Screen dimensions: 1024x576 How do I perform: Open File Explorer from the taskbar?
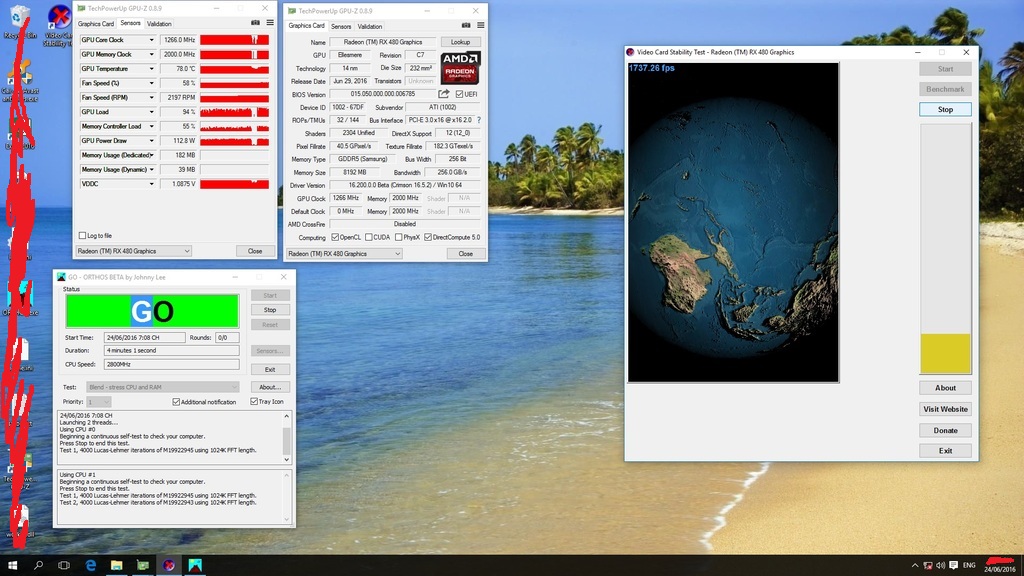tap(117, 565)
